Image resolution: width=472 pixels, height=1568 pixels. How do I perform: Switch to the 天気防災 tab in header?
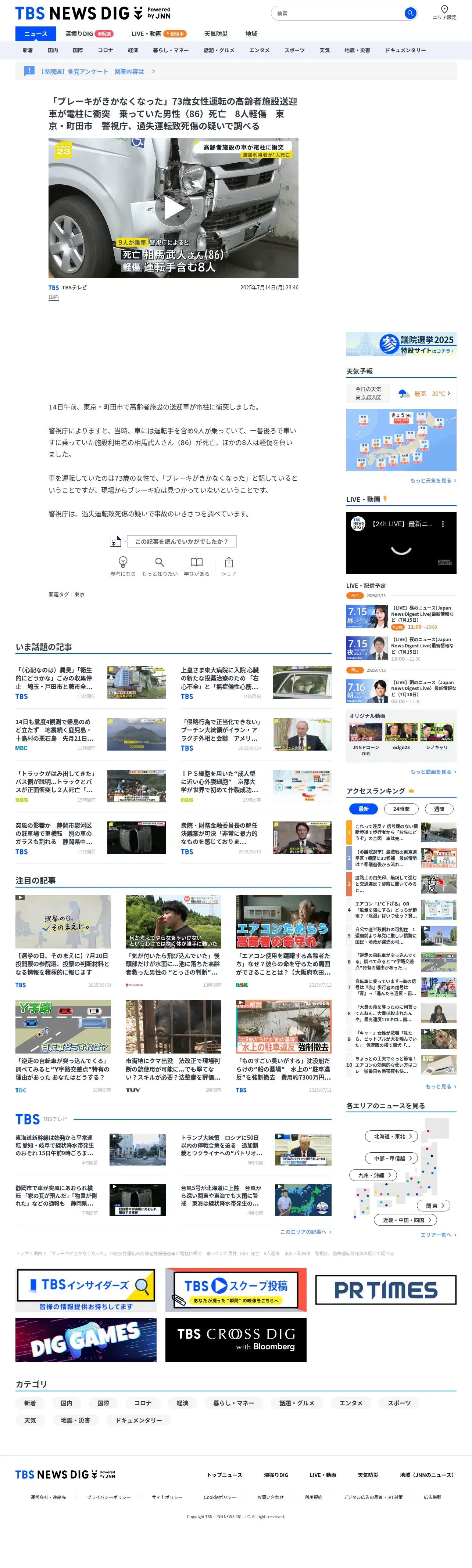(215, 34)
